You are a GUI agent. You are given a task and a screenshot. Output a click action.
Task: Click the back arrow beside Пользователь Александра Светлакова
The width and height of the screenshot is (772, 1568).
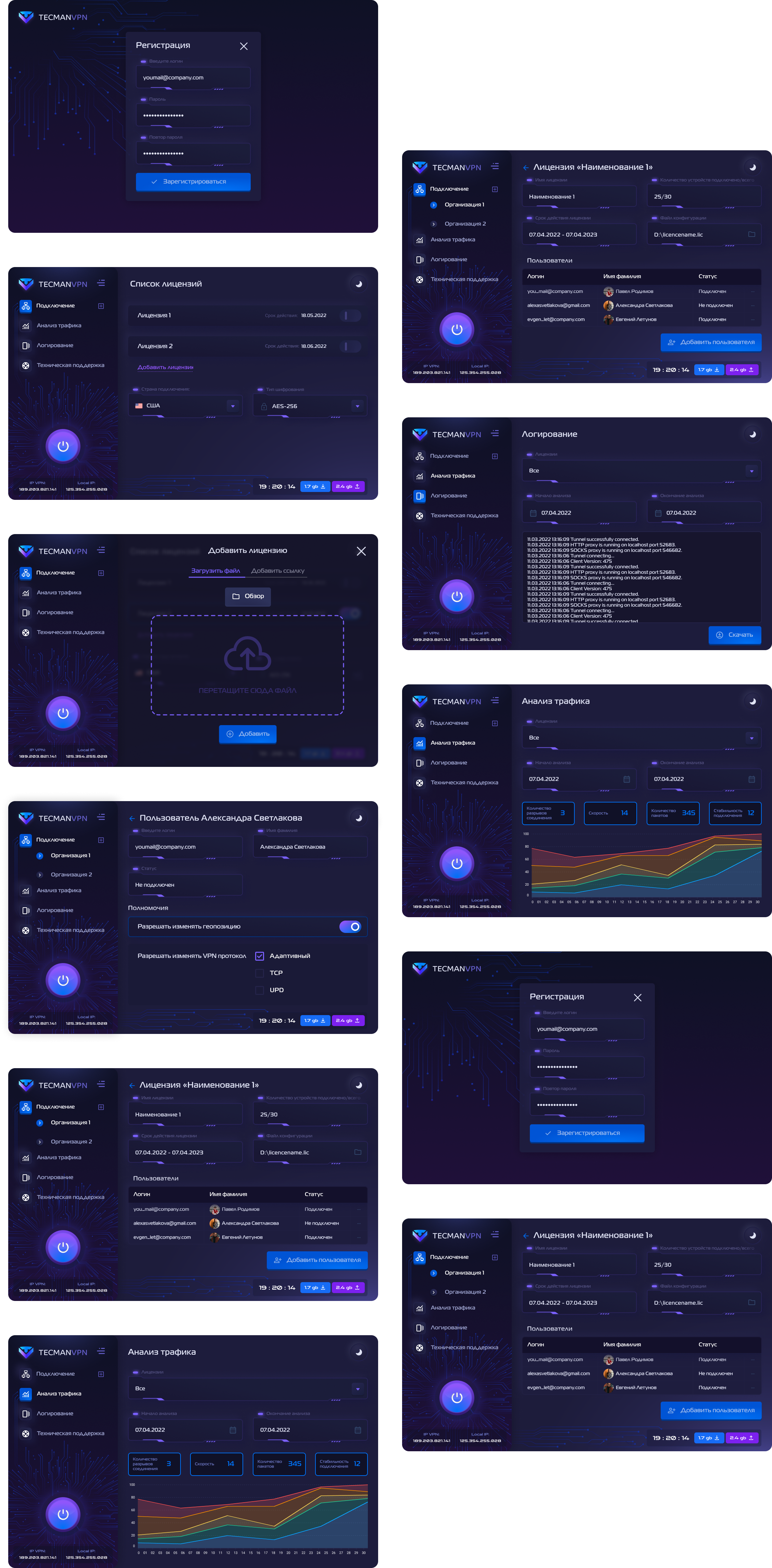(132, 819)
